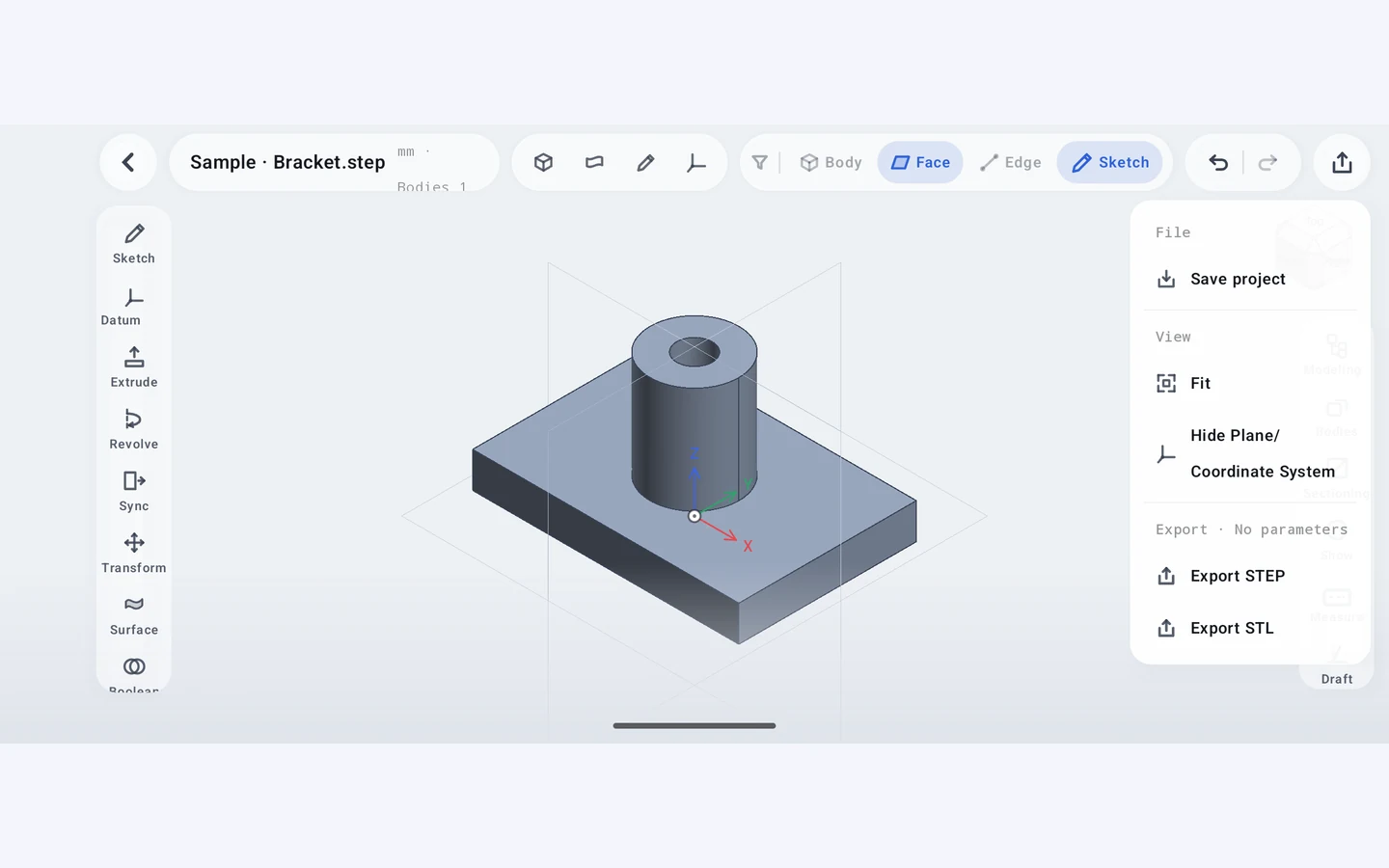Undo the last action
Viewport: 1389px width, 868px height.
(x=1218, y=162)
